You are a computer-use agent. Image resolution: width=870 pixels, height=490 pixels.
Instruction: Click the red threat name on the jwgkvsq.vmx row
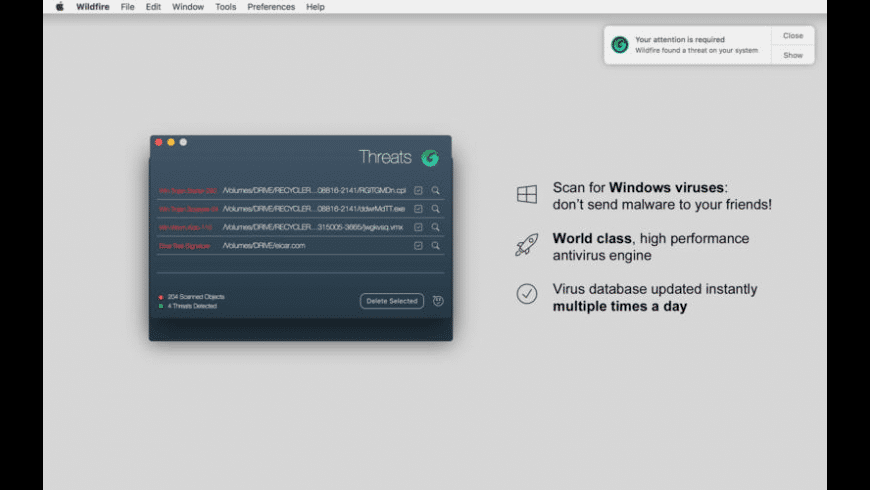pos(185,228)
